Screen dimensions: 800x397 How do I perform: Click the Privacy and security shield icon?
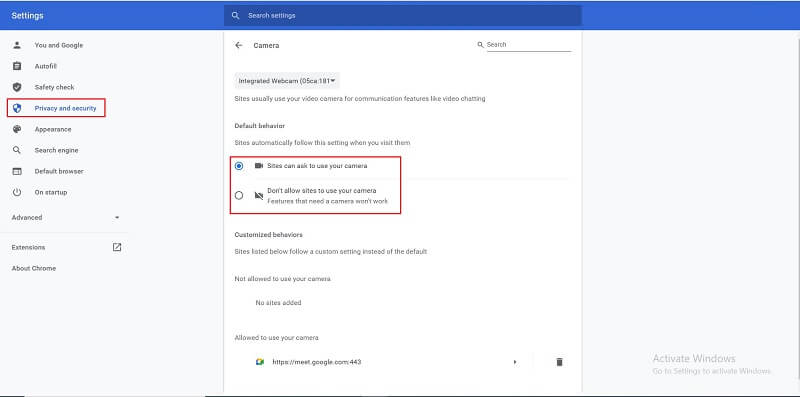pos(17,108)
